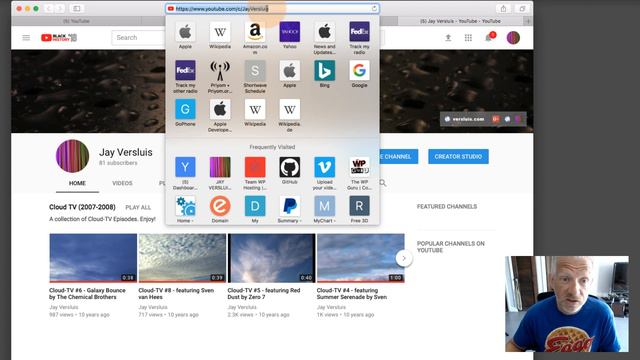Open the Bing favorite
Image resolution: width=640 pixels, height=360 pixels.
[x=324, y=71]
